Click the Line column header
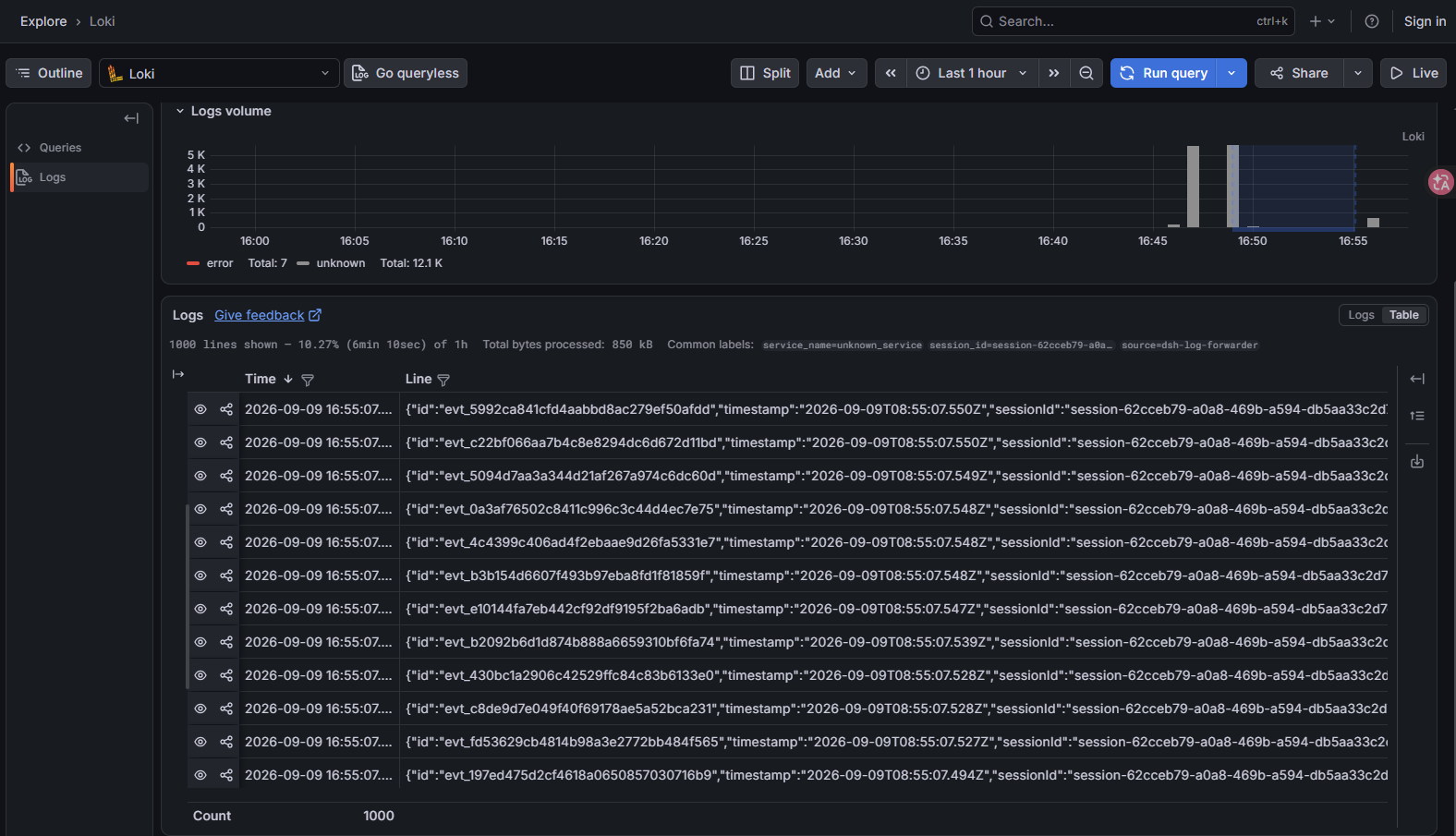 [418, 379]
